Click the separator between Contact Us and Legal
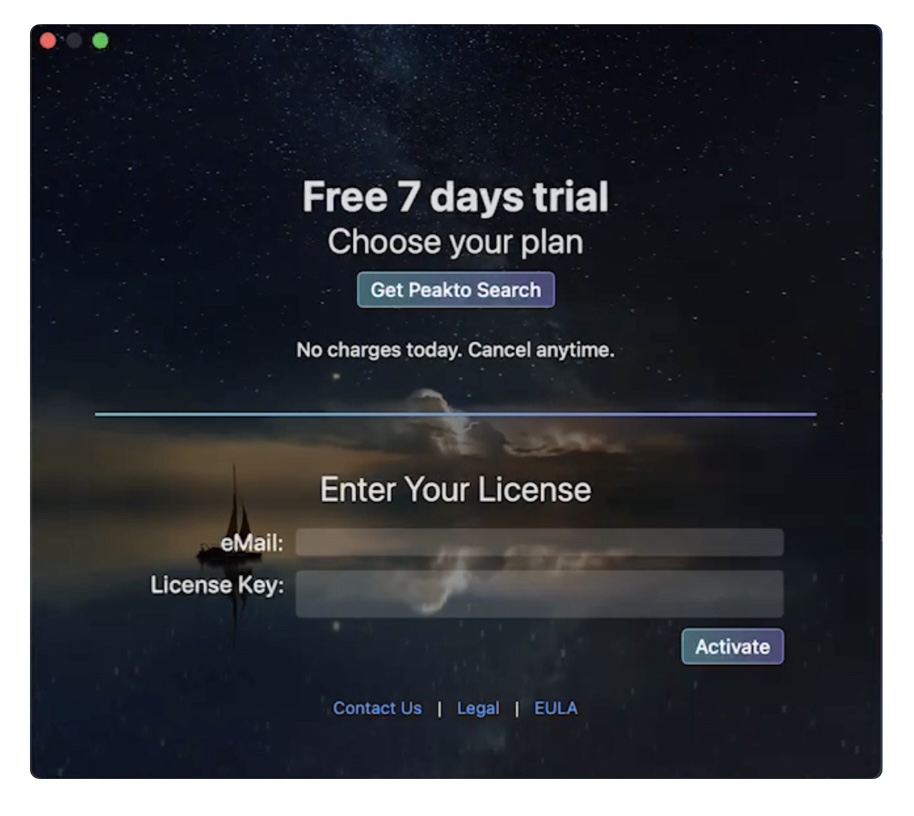914x816 pixels. click(440, 709)
